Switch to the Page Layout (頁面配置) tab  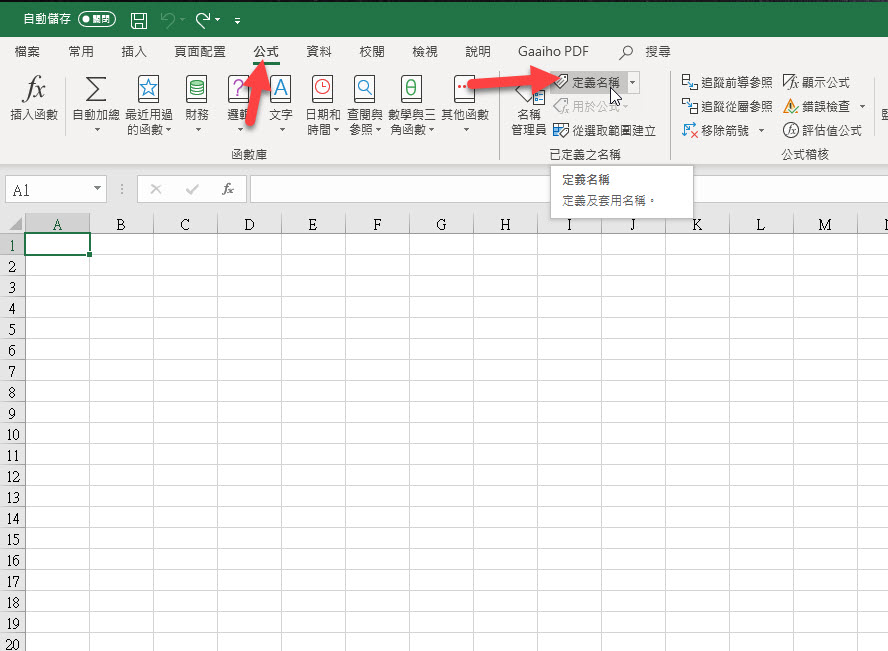[199, 52]
